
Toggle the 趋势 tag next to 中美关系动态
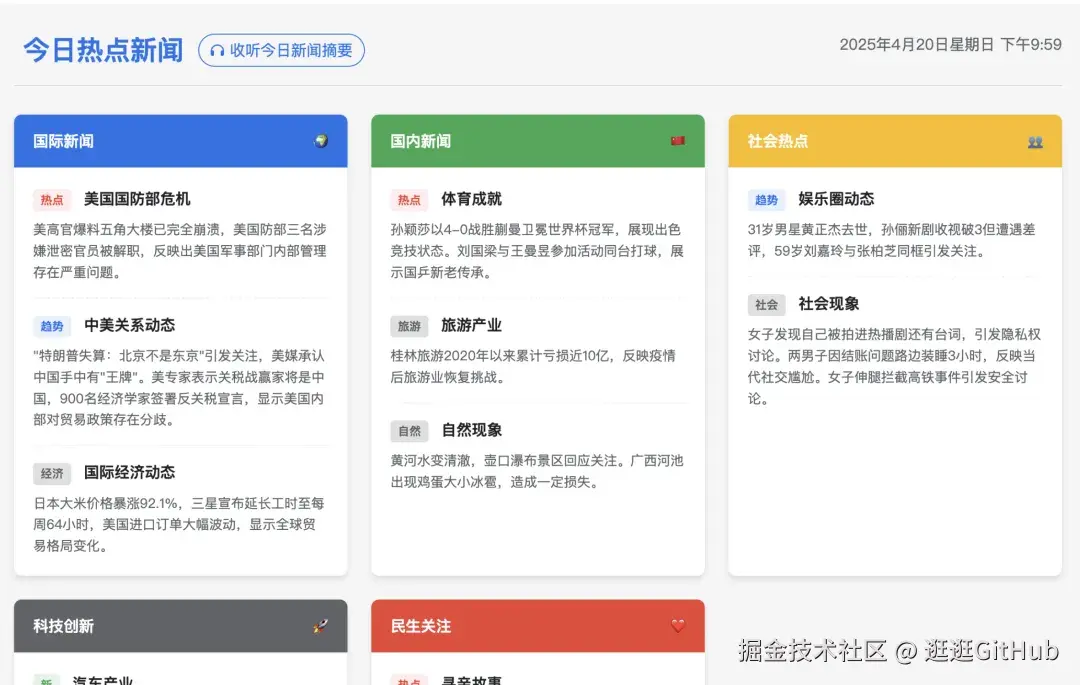coord(52,325)
